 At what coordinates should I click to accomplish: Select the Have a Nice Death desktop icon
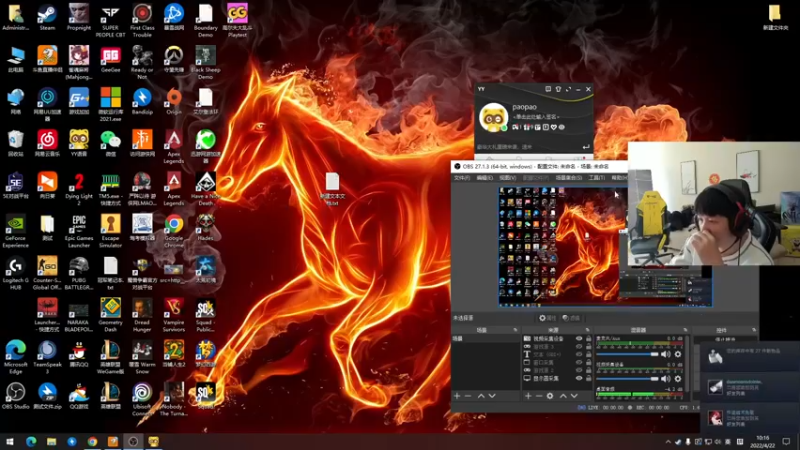click(x=205, y=189)
